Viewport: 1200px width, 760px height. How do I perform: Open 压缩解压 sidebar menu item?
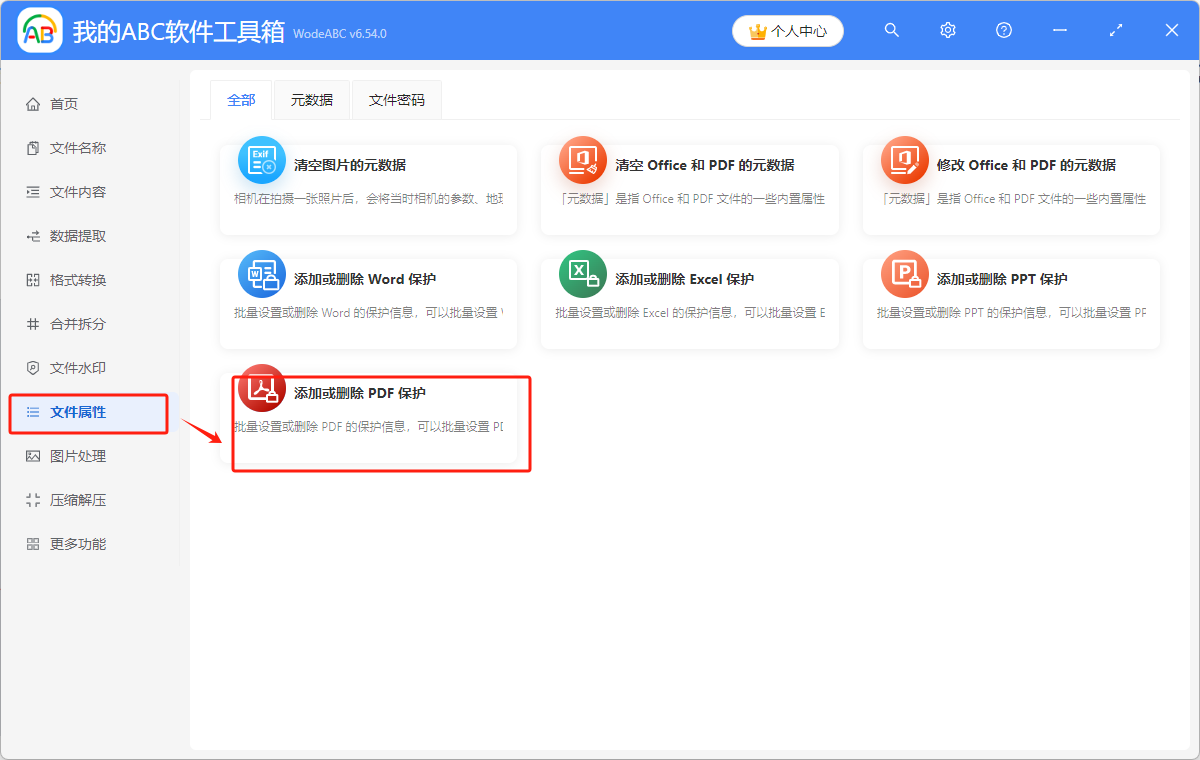click(x=78, y=500)
